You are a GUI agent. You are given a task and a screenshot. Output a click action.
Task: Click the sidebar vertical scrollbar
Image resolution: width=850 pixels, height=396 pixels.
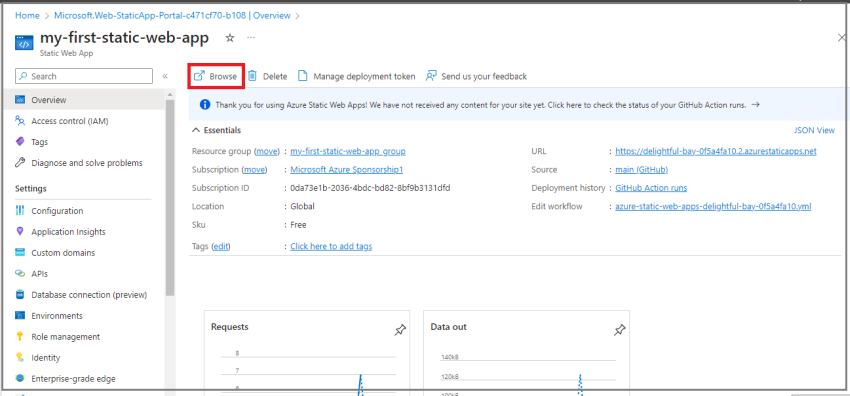pos(170,198)
